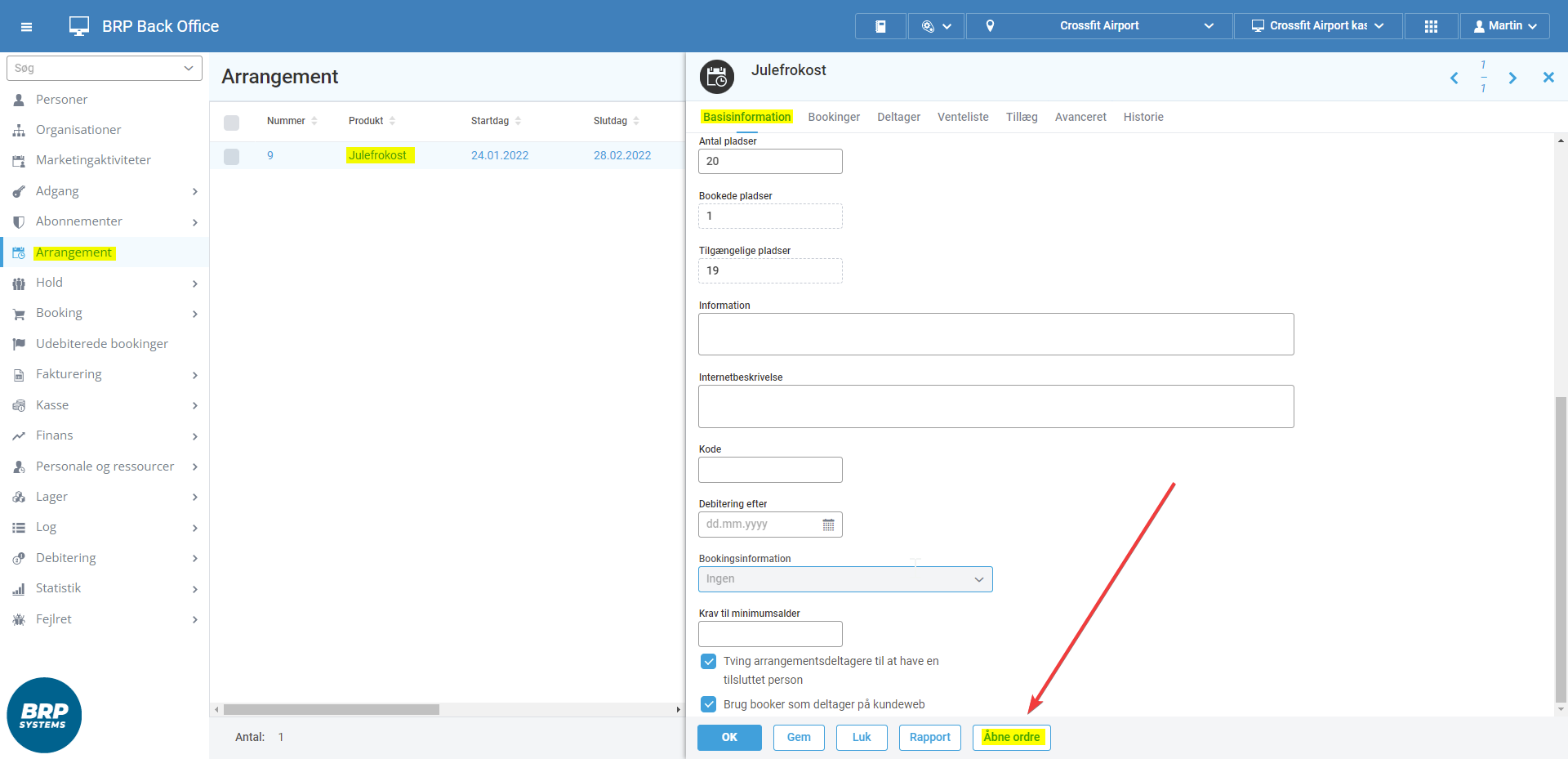Click the Personale og ressourcer icon
The height and width of the screenshot is (759, 1568).
(x=19, y=467)
